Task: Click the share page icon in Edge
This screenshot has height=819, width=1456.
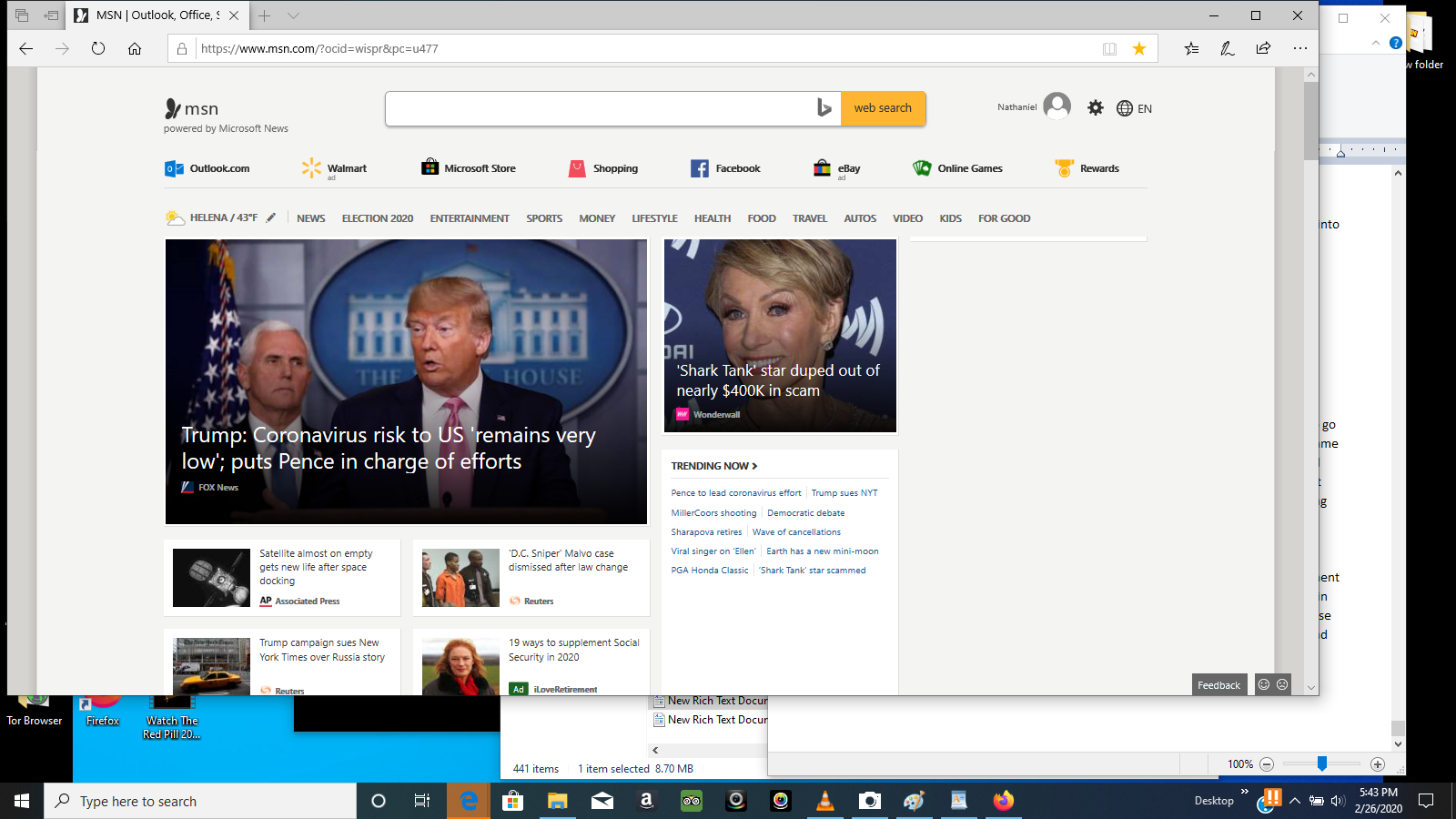Action: point(1263,49)
